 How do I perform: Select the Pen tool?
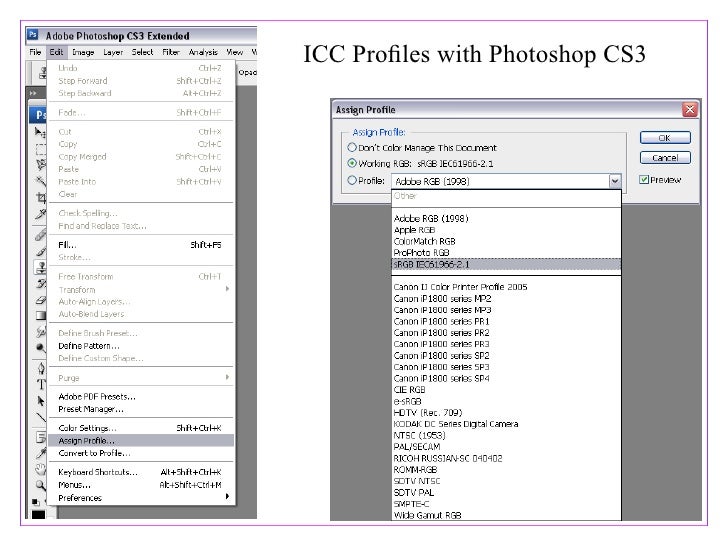point(40,369)
